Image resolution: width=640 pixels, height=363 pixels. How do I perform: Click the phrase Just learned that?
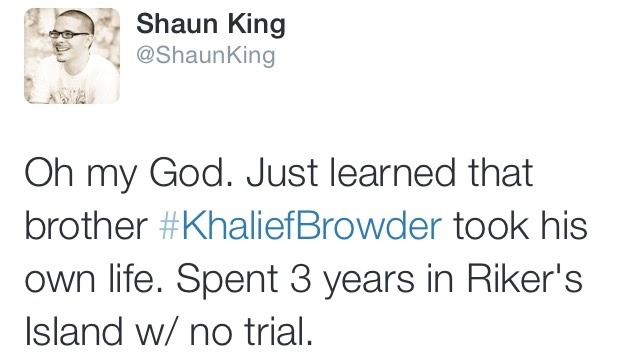pyautogui.click(x=389, y=172)
